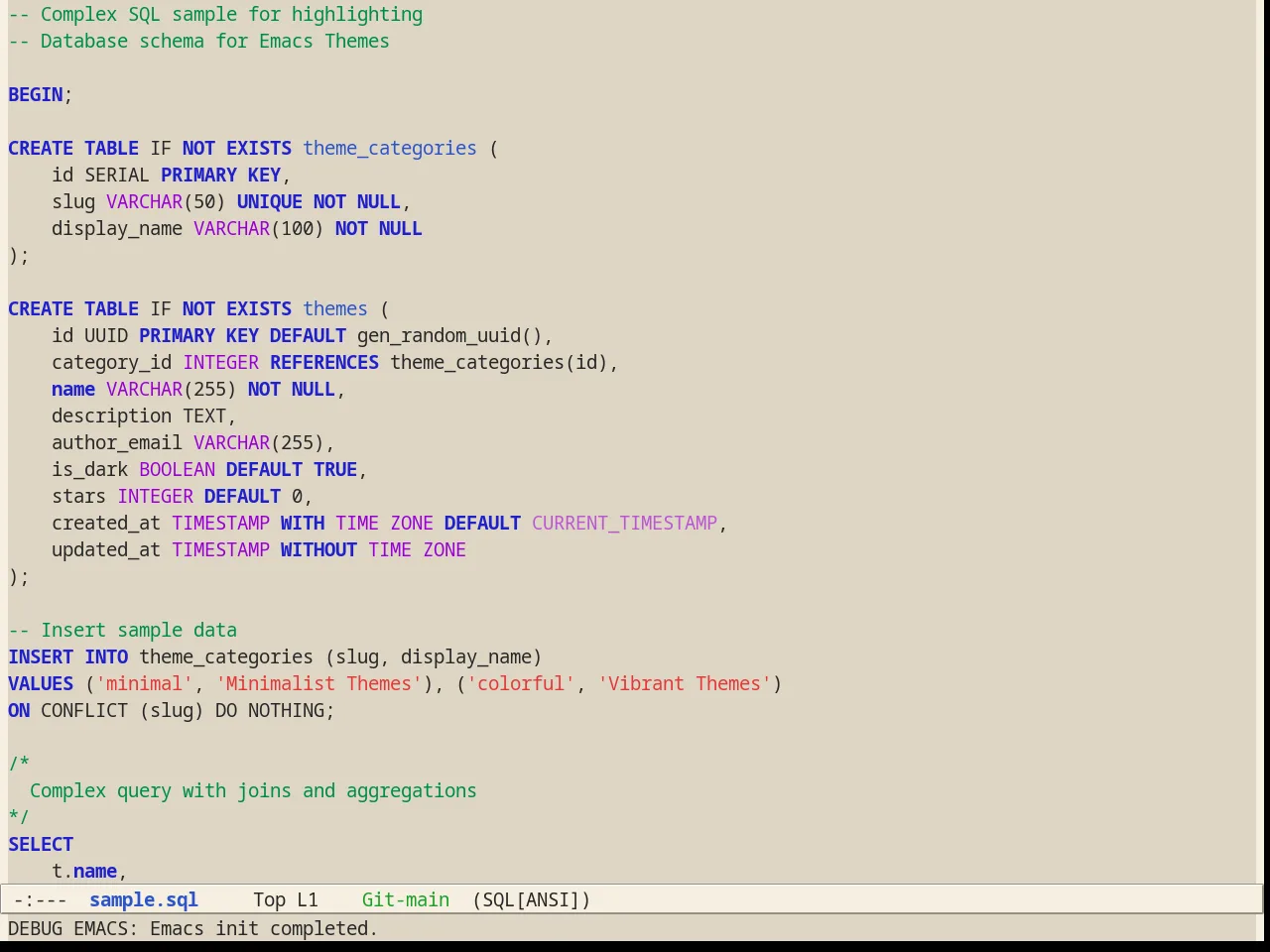Image resolution: width=1270 pixels, height=952 pixels.
Task: Click the 'themes' table name in CREATE TABLE
Action: coord(335,308)
